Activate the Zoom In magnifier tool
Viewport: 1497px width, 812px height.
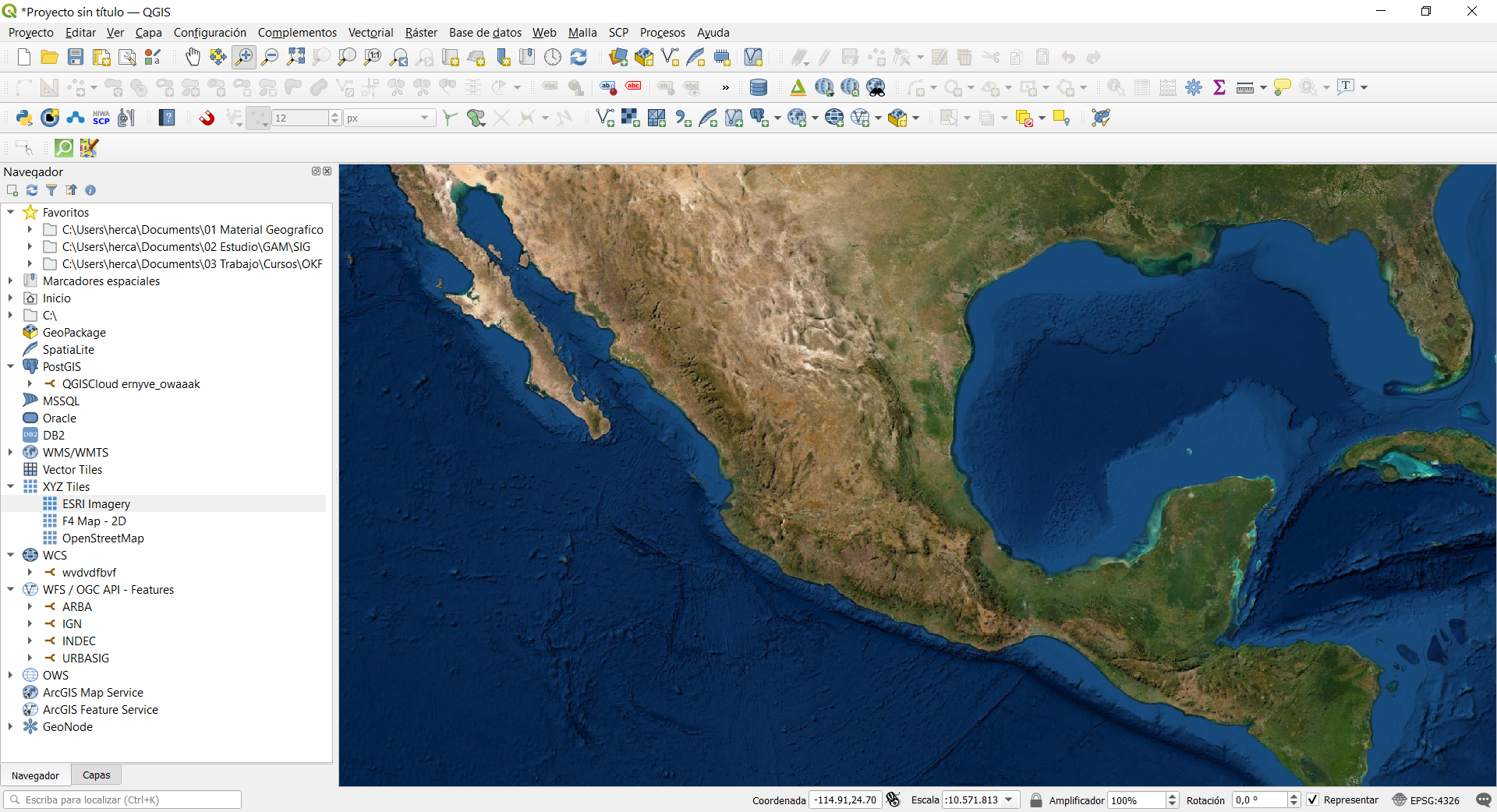(244, 57)
